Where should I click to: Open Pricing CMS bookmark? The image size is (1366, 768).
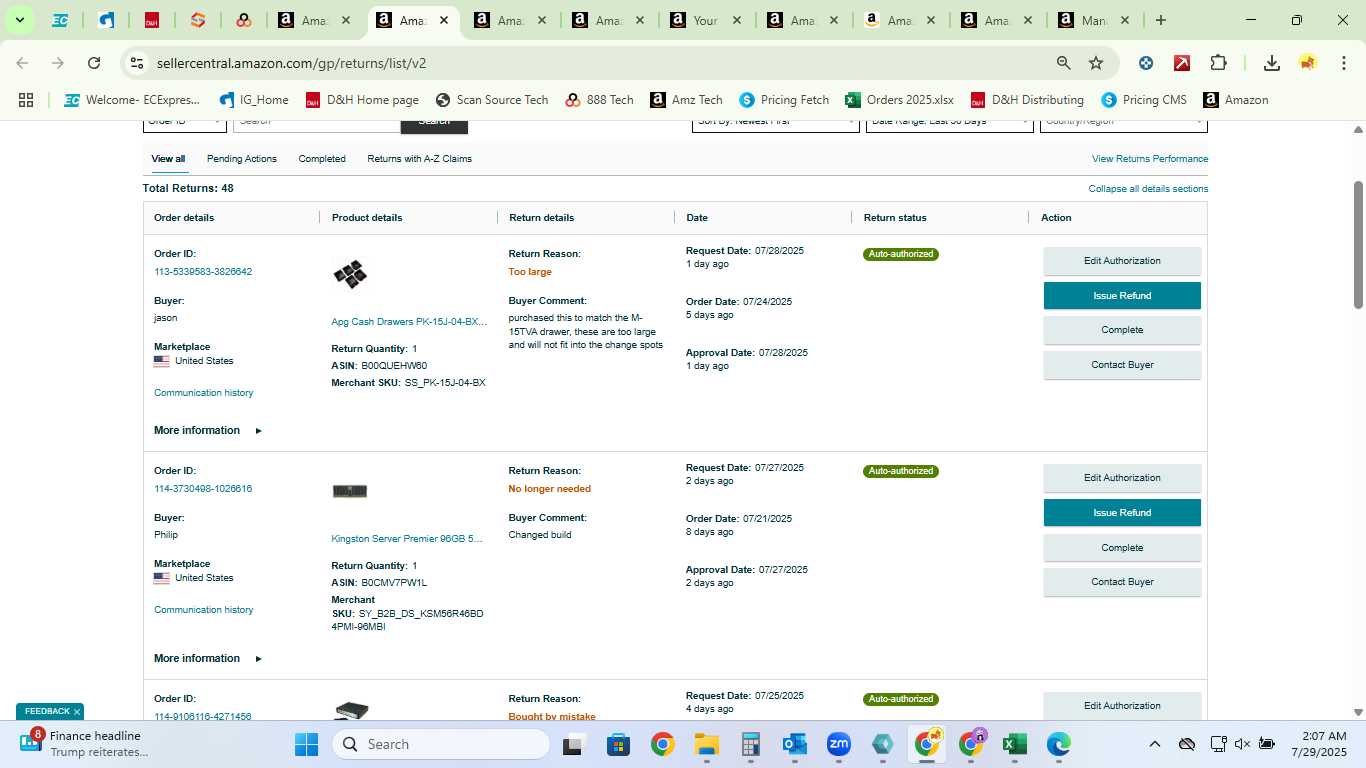(x=1144, y=100)
